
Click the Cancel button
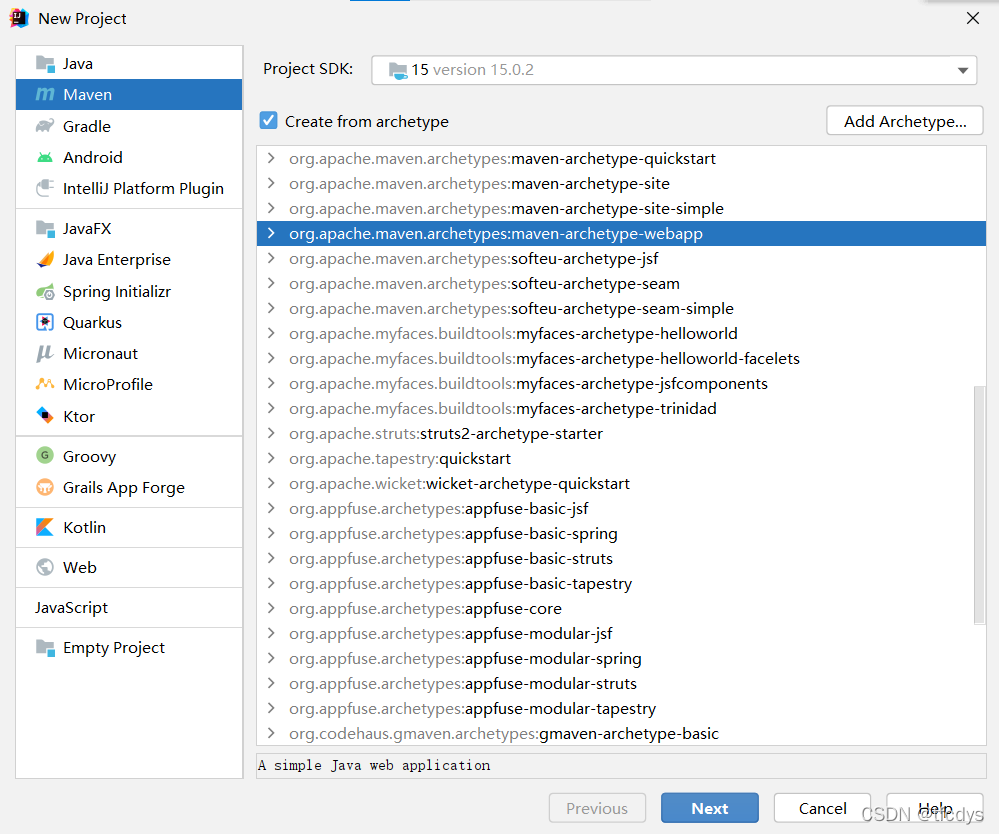point(823,808)
